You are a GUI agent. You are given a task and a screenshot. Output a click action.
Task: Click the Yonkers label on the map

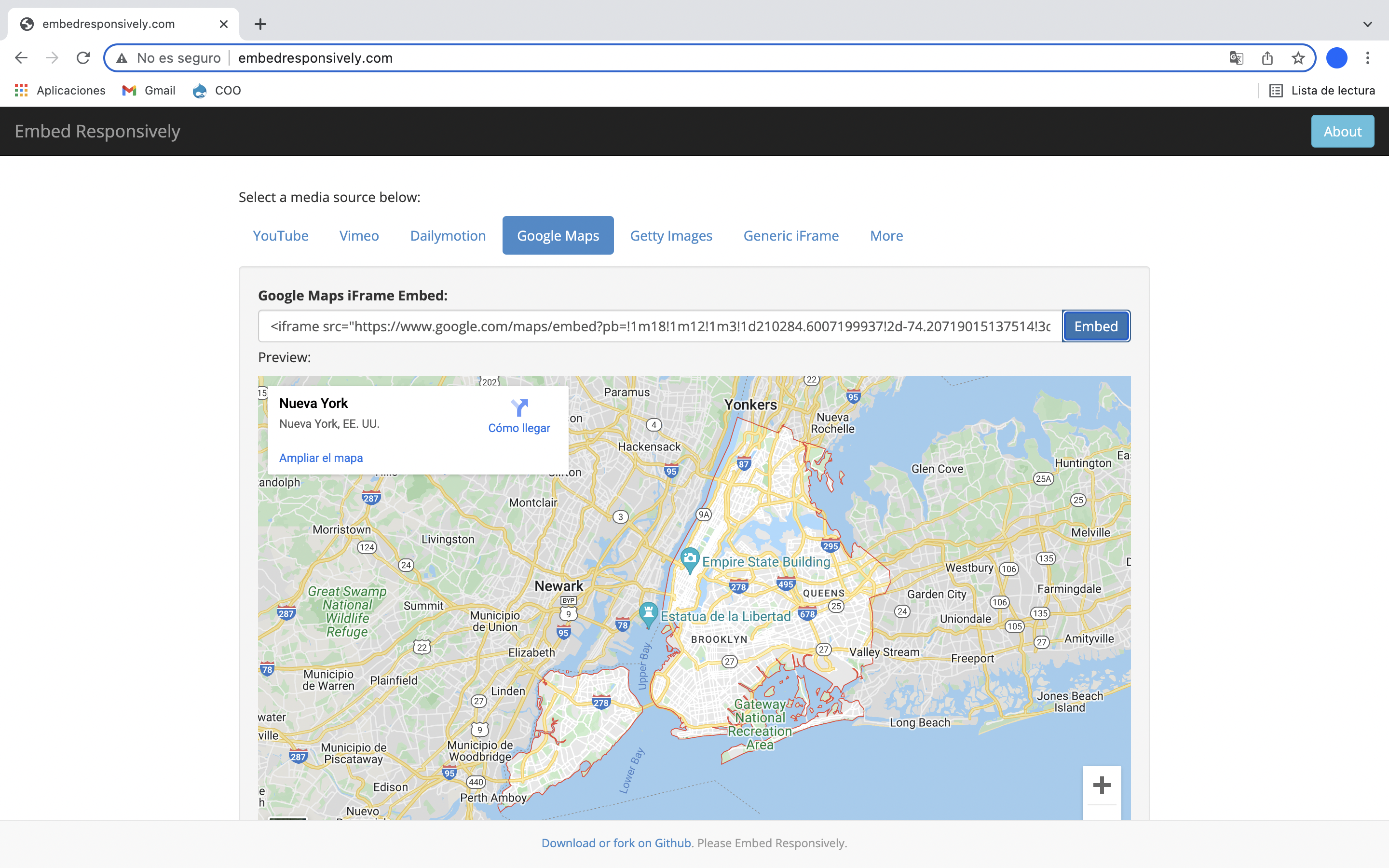750,405
